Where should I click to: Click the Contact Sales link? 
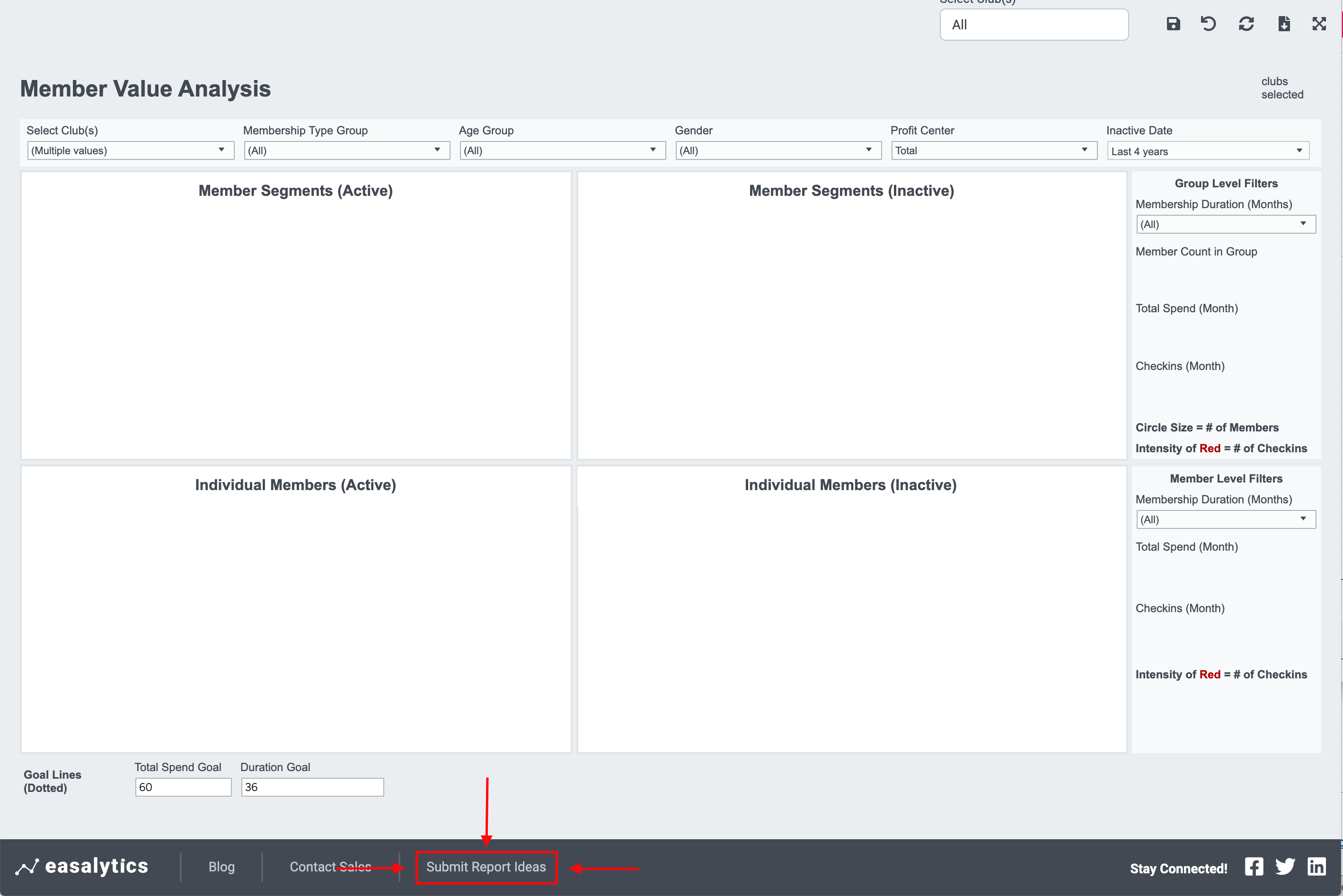tap(330, 866)
